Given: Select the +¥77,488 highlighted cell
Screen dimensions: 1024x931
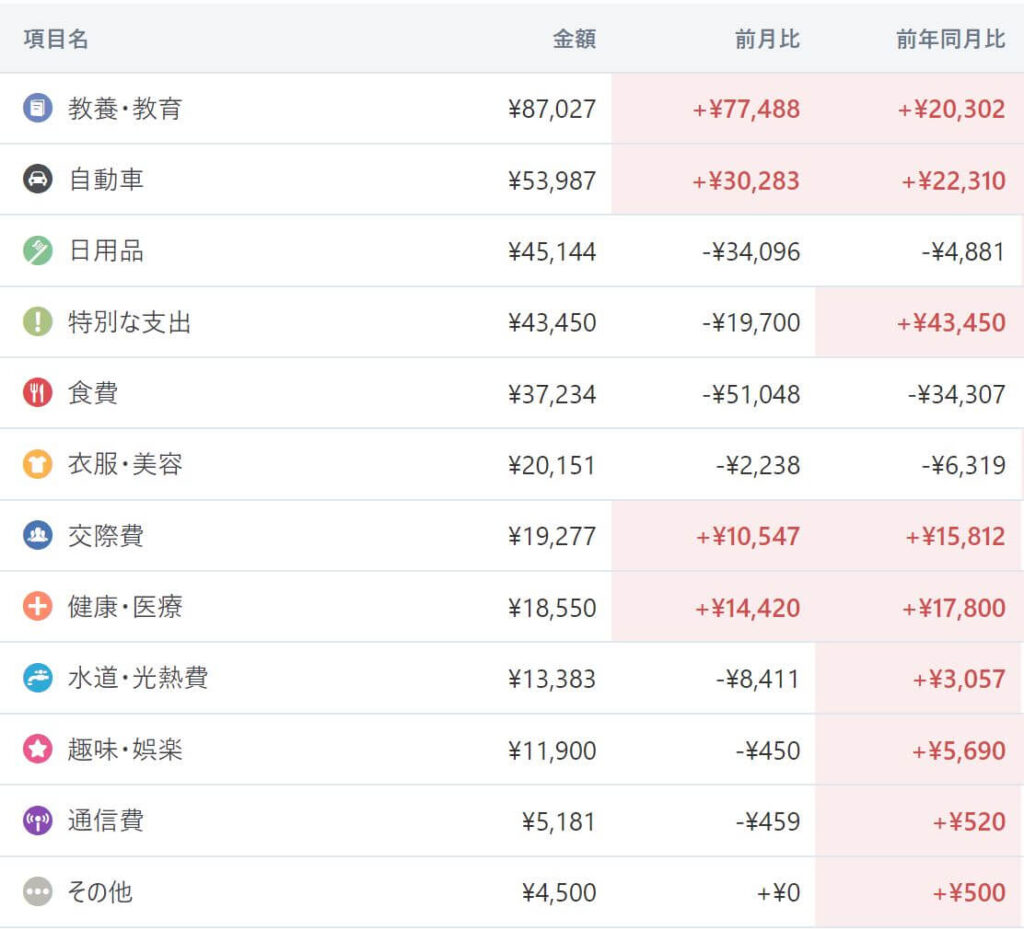Looking at the screenshot, I should click(x=746, y=109).
